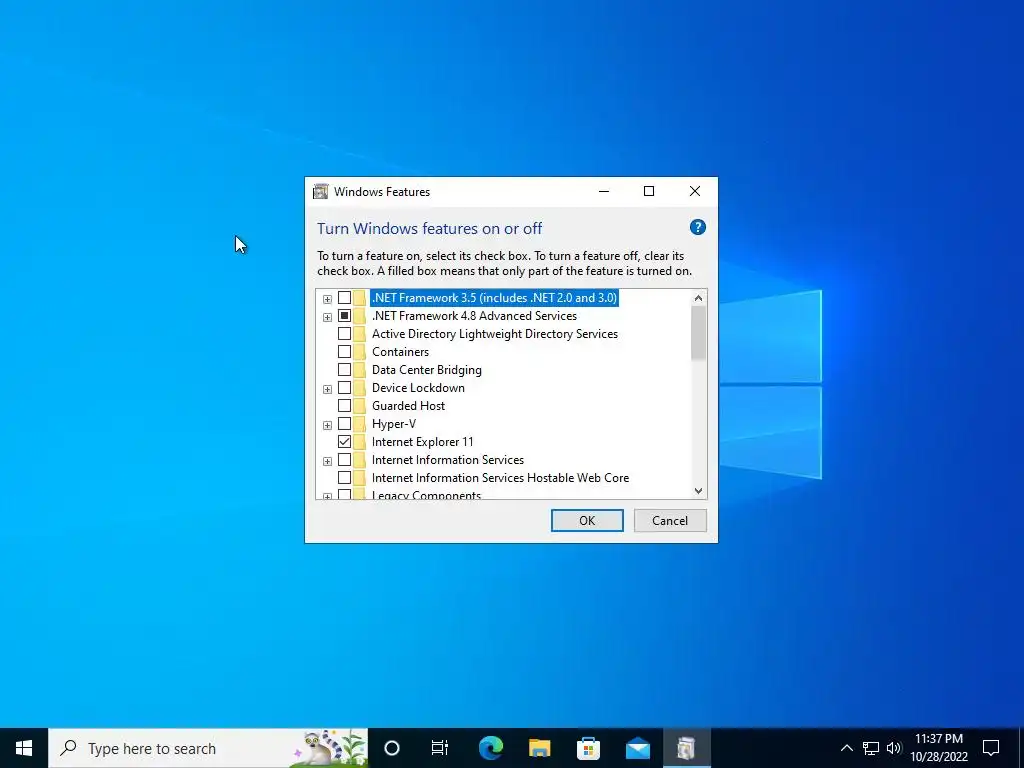1024x768 pixels.
Task: Check Active Directory Lightweight Directory Services
Action: point(344,334)
